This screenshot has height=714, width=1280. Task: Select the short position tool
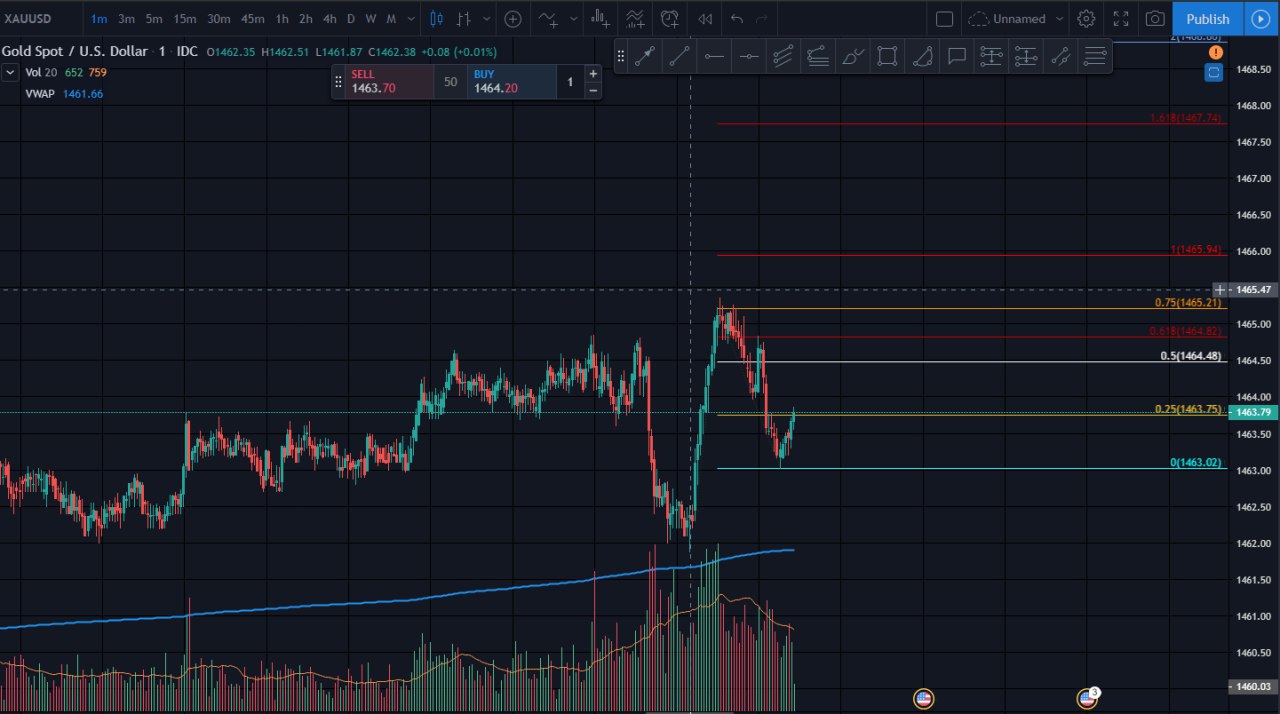coord(1026,57)
